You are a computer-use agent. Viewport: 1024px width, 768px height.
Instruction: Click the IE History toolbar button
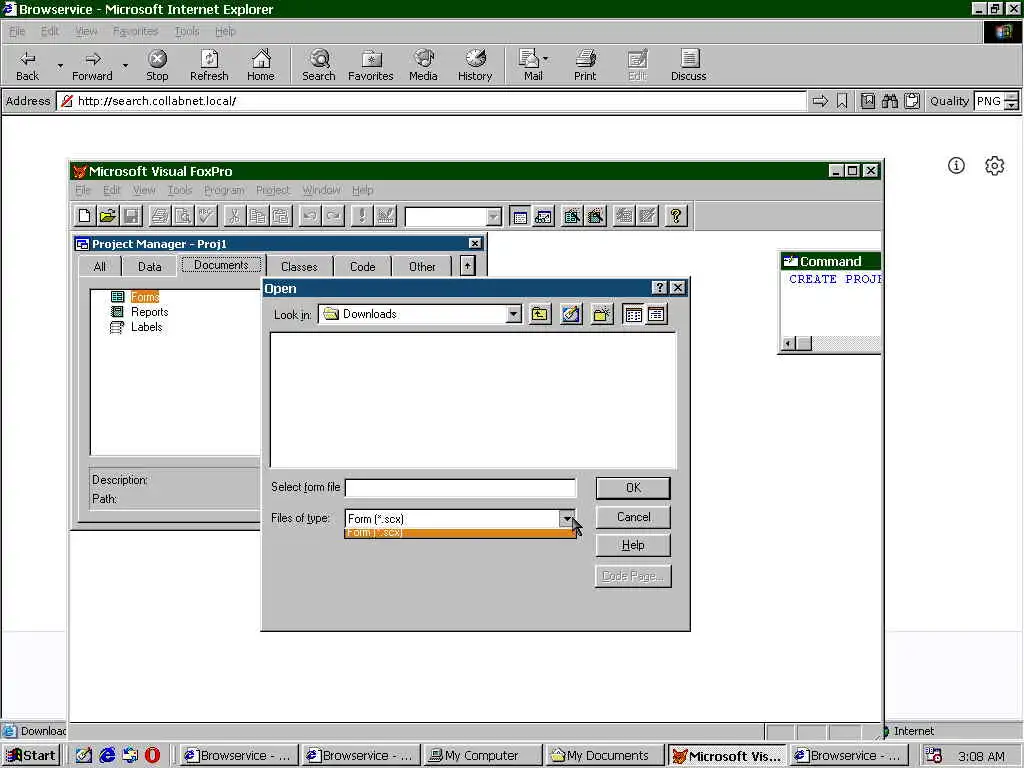pyautogui.click(x=475, y=65)
